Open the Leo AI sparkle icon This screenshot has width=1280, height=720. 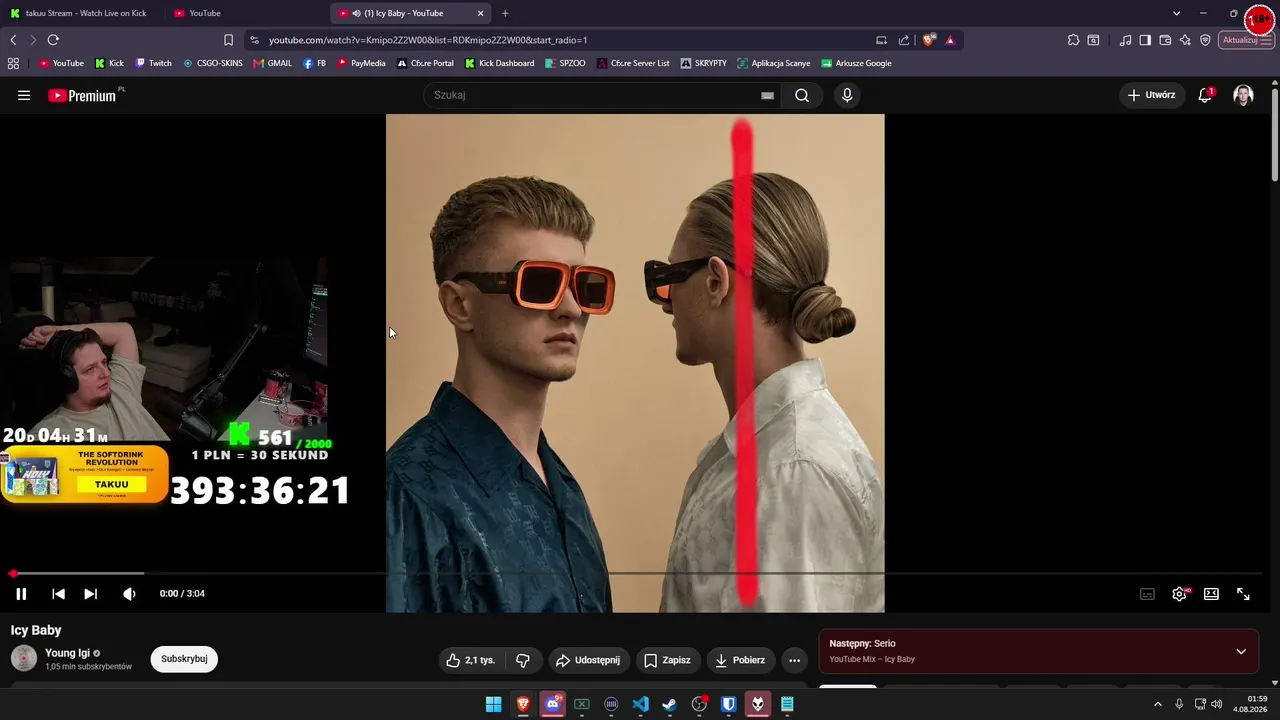click(x=1185, y=40)
